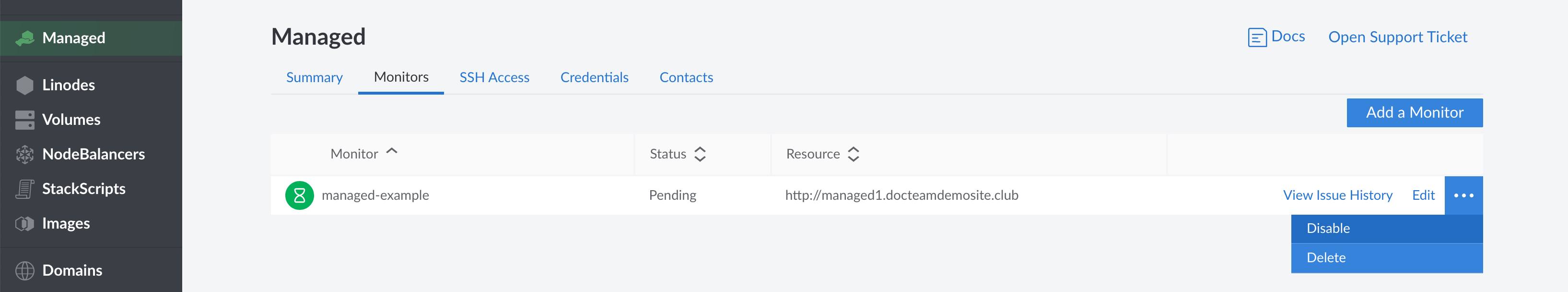Screen dimensions: 1568x292
Task: Switch to the Summary tab
Action: tap(314, 77)
